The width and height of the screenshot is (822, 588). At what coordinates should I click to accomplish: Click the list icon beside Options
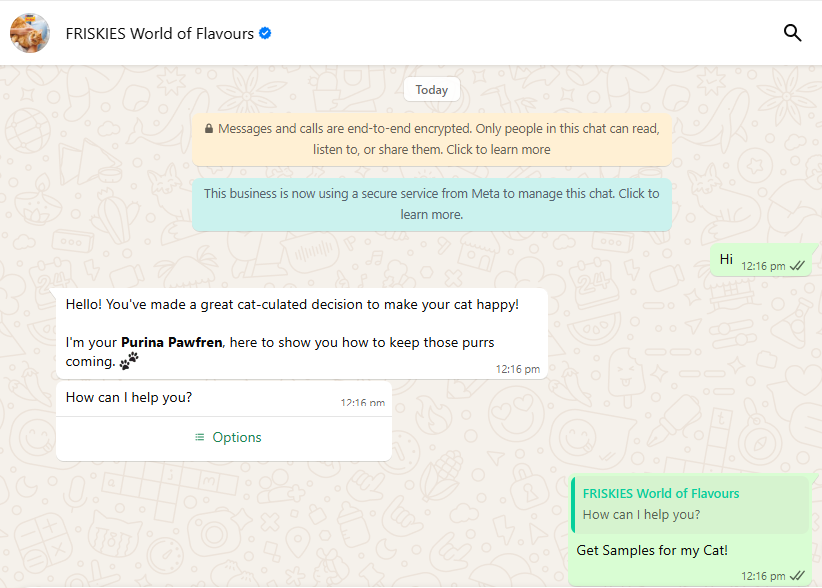(x=200, y=437)
